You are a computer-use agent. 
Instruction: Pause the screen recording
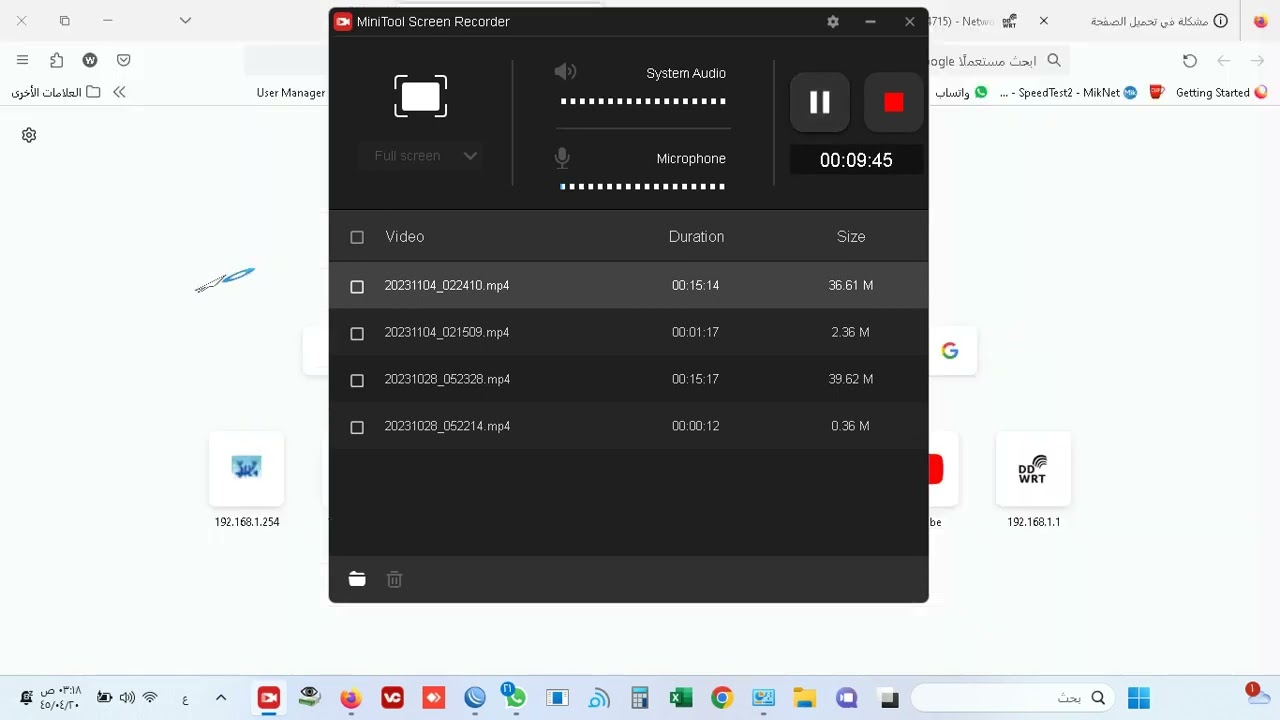(820, 102)
